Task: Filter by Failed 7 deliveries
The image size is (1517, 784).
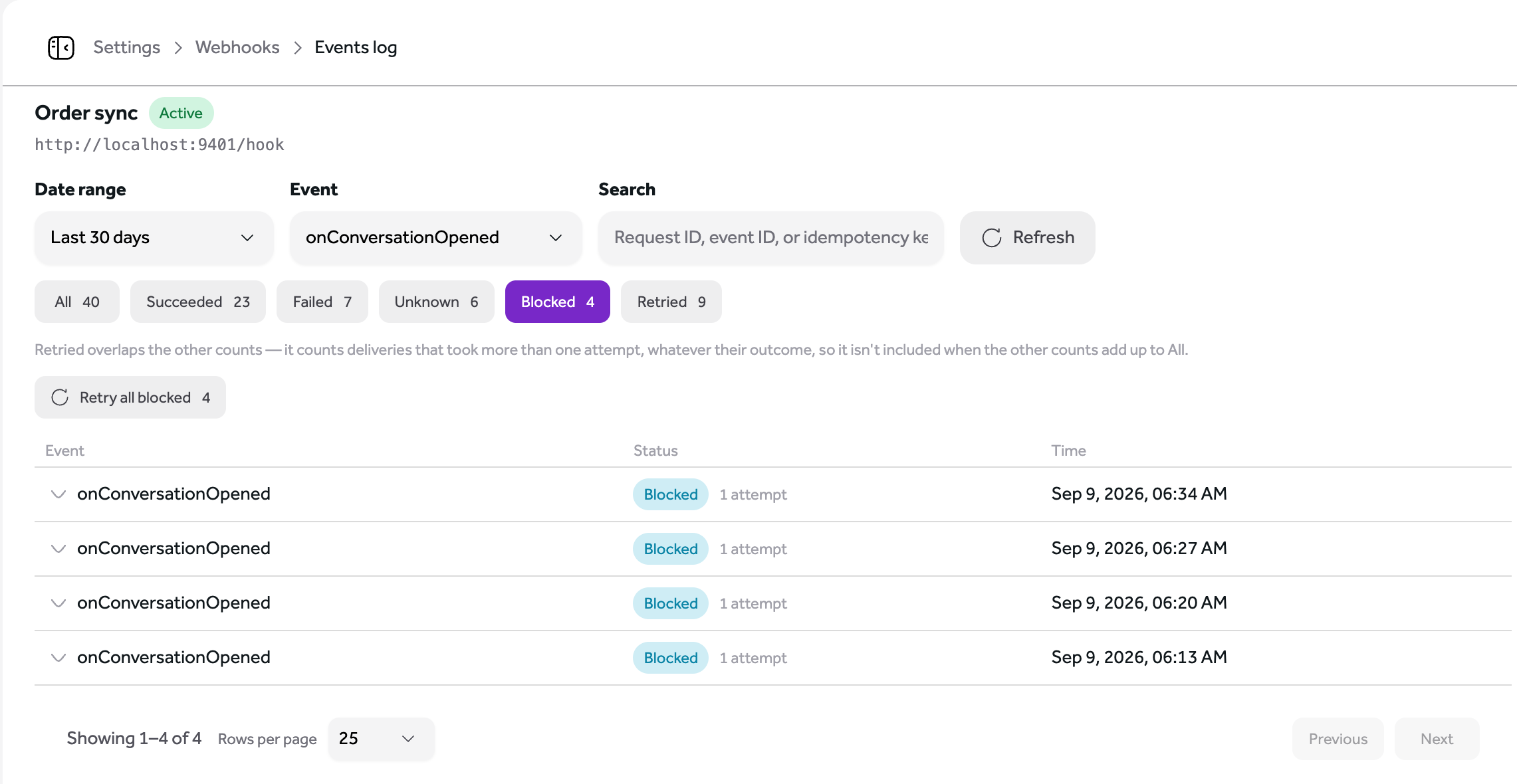Action: [322, 302]
